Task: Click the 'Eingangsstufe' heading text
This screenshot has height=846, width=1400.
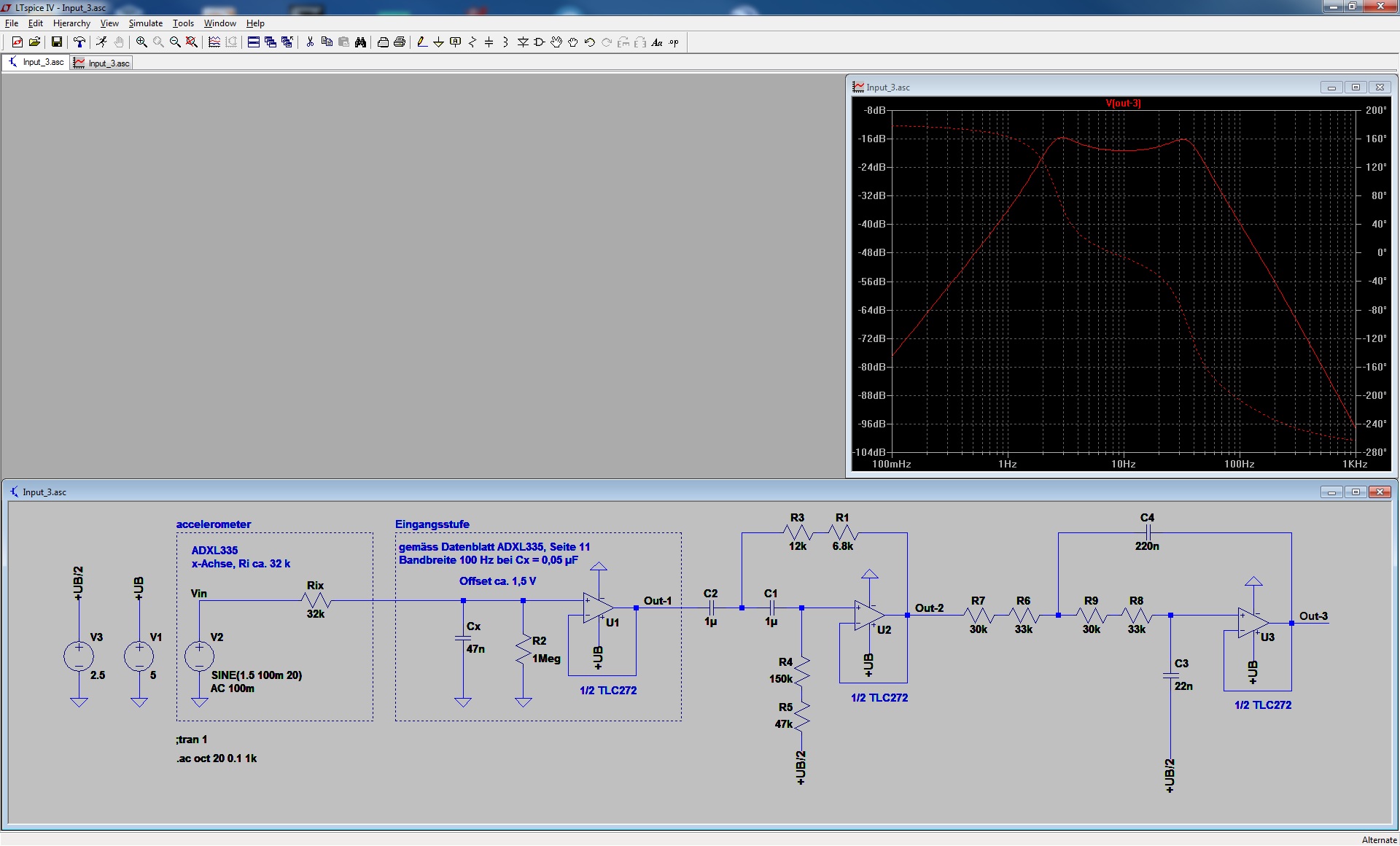Action: (432, 524)
